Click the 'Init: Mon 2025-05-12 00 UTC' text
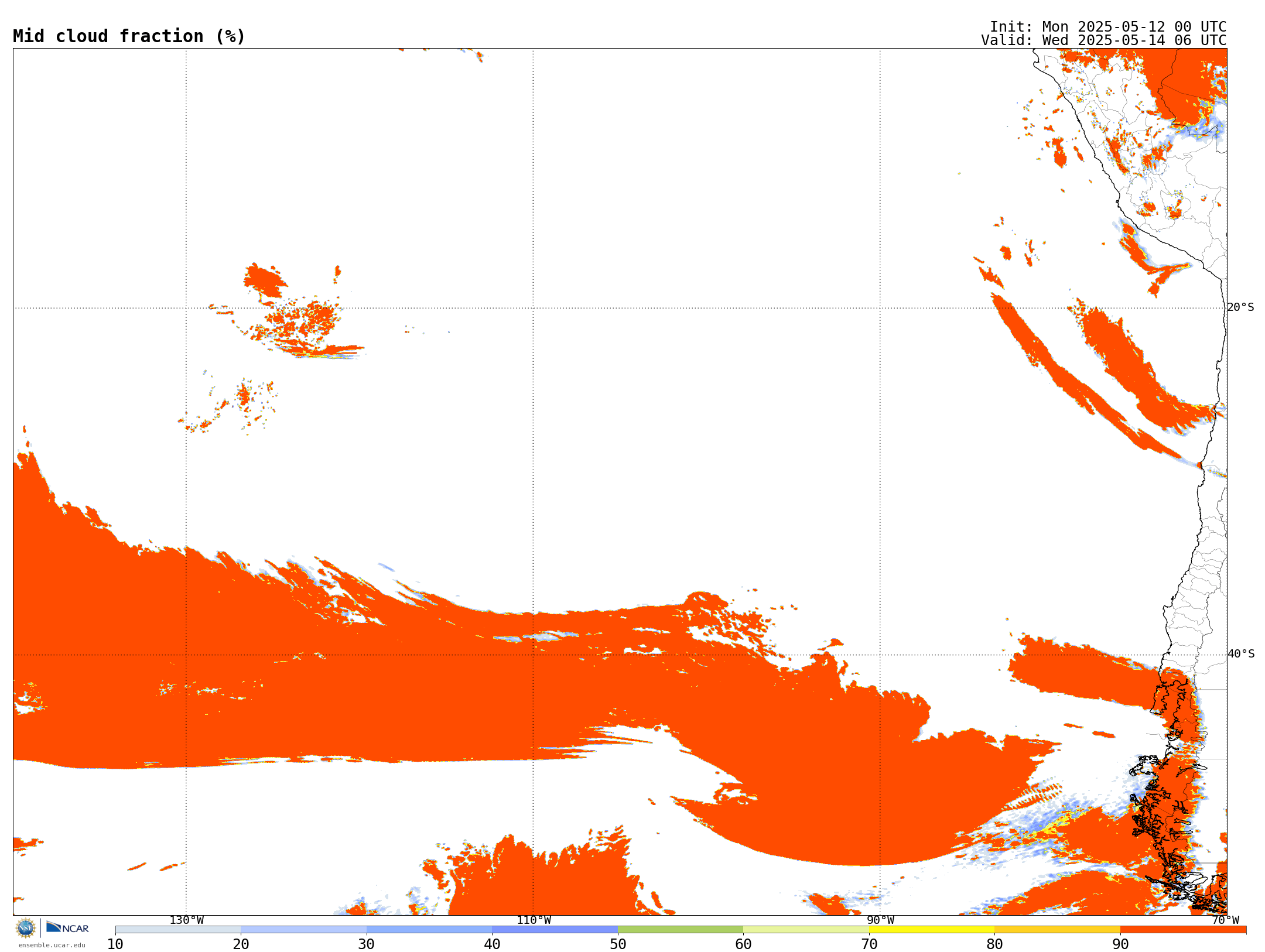Screen dimensions: 1265x952 [x=1108, y=27]
